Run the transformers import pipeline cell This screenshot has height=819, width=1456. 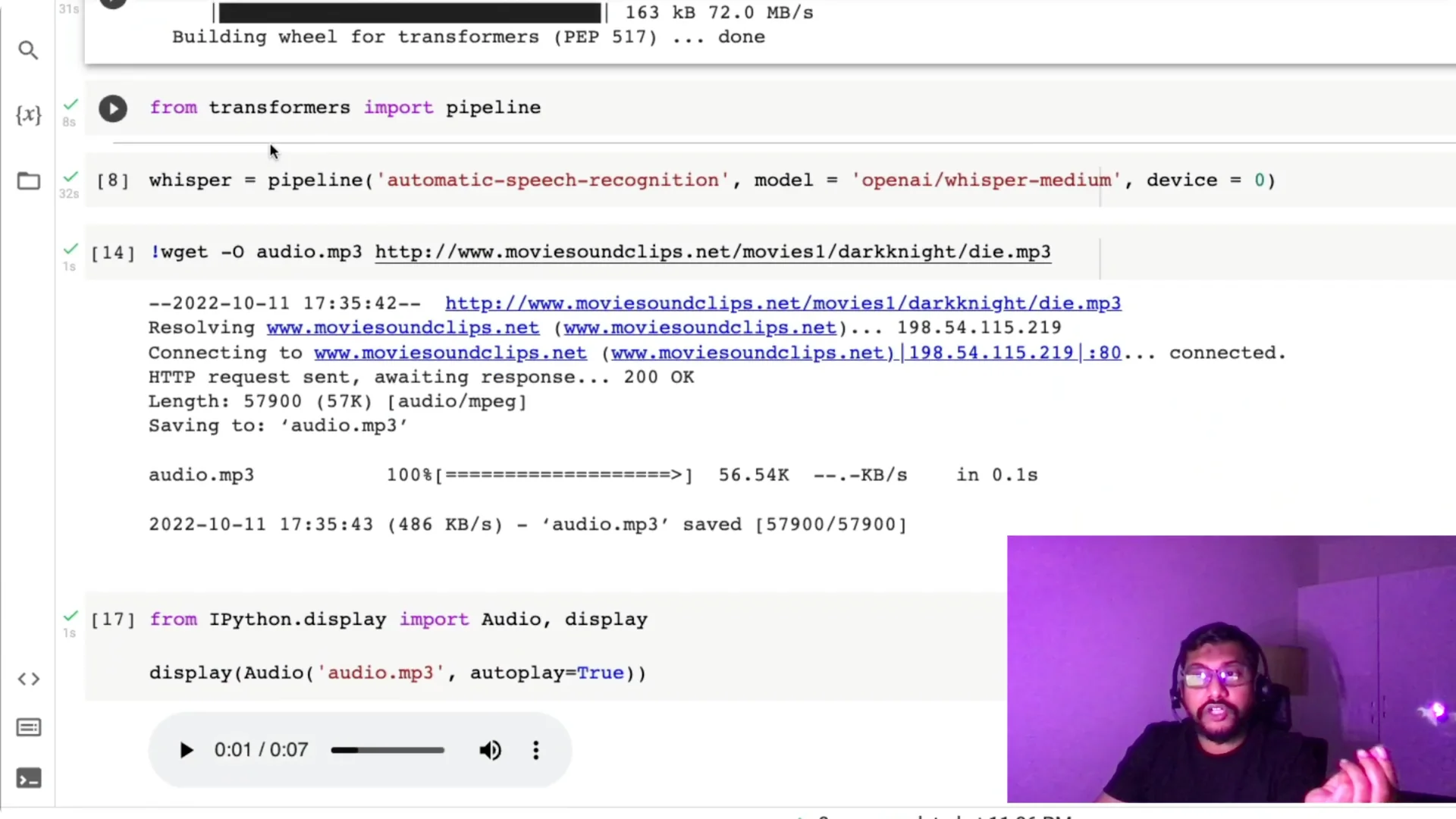(113, 108)
